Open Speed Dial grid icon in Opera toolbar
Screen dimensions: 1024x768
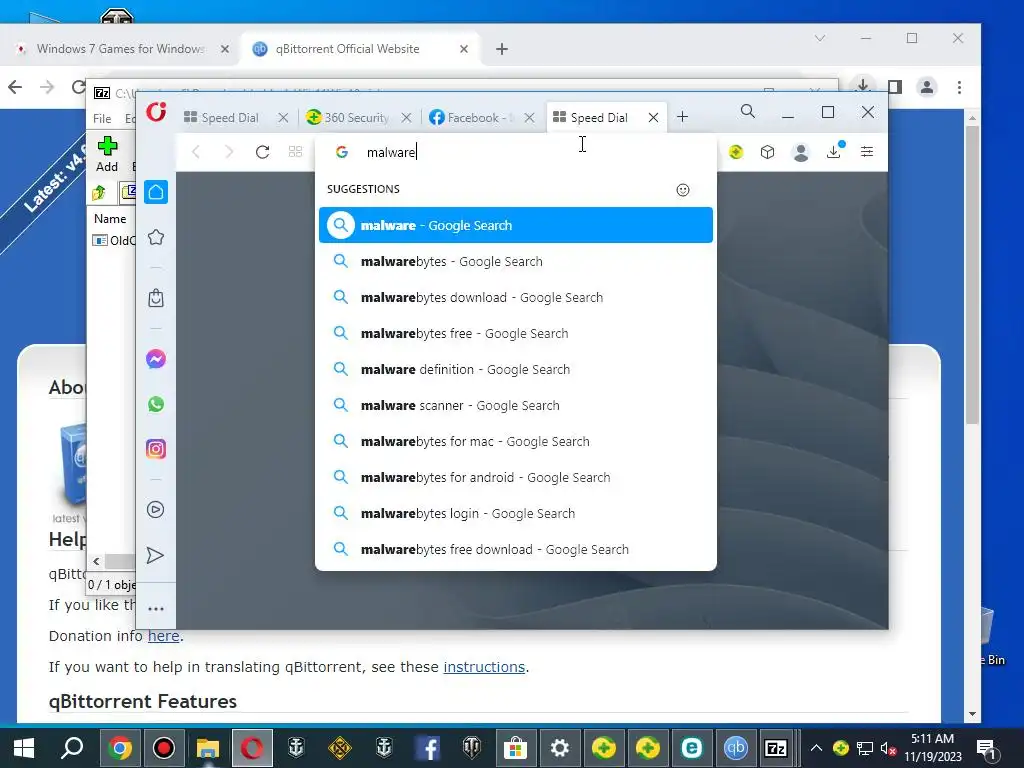295,152
